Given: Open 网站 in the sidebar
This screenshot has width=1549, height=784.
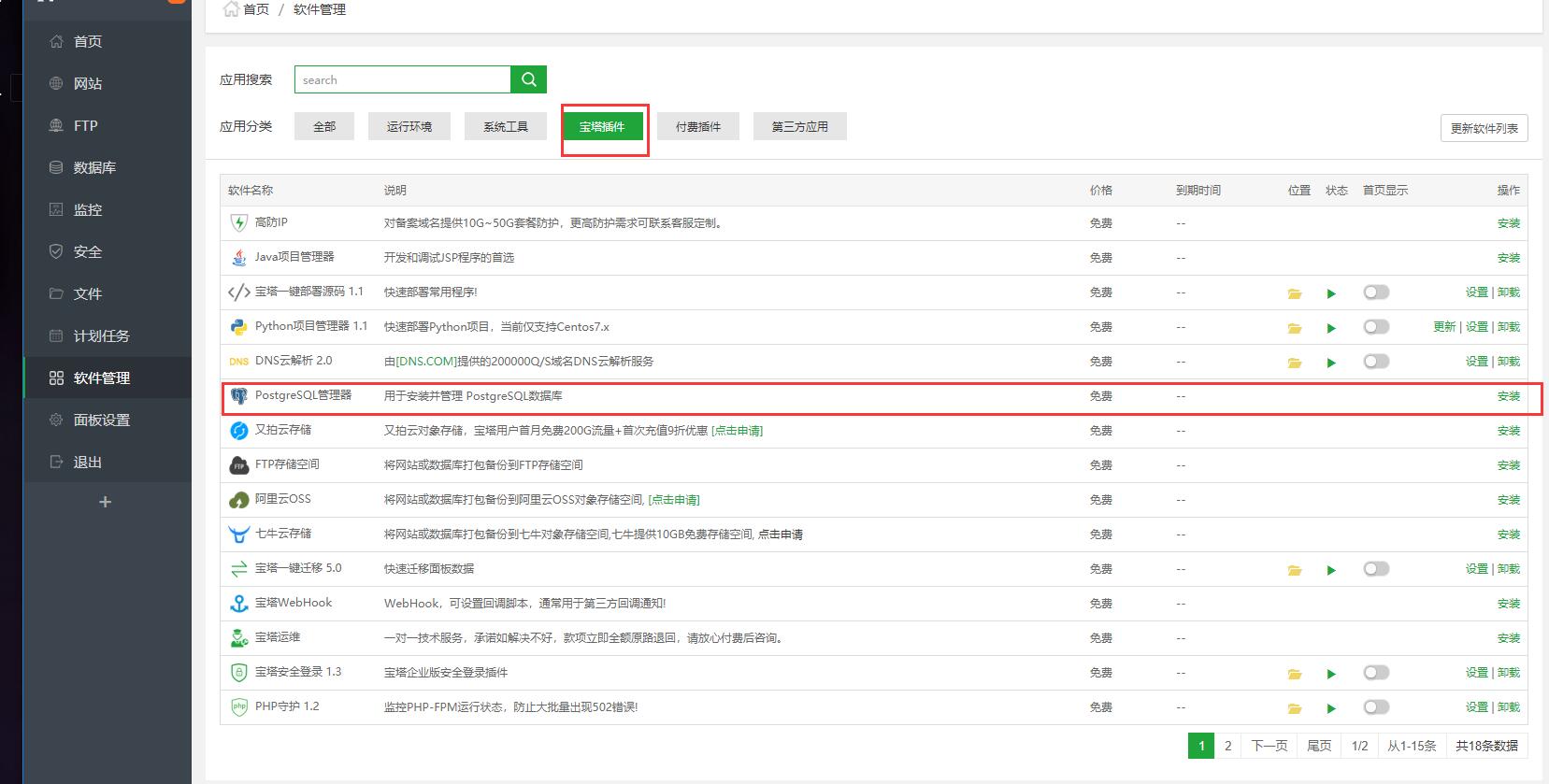Looking at the screenshot, I should click(108, 83).
